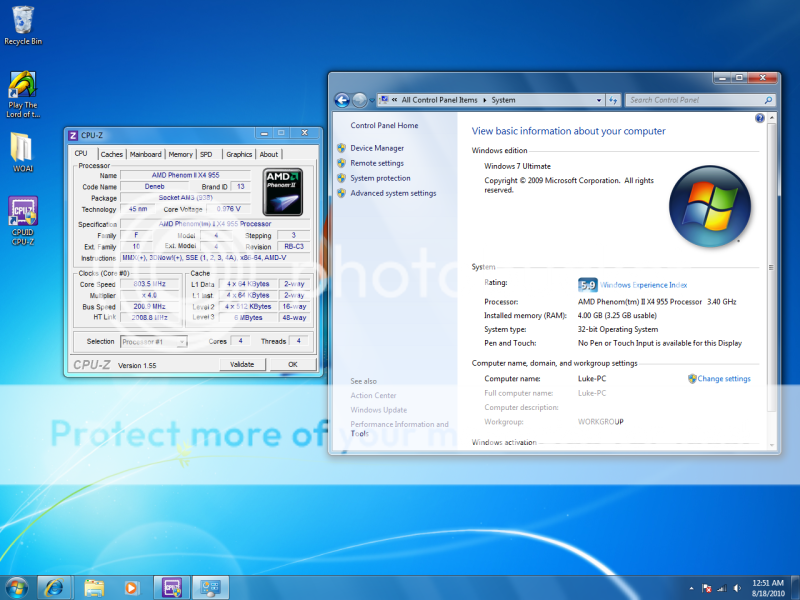This screenshot has height=600, width=800.
Task: Click the shield icon beside Advanced system settings
Action: tap(341, 193)
